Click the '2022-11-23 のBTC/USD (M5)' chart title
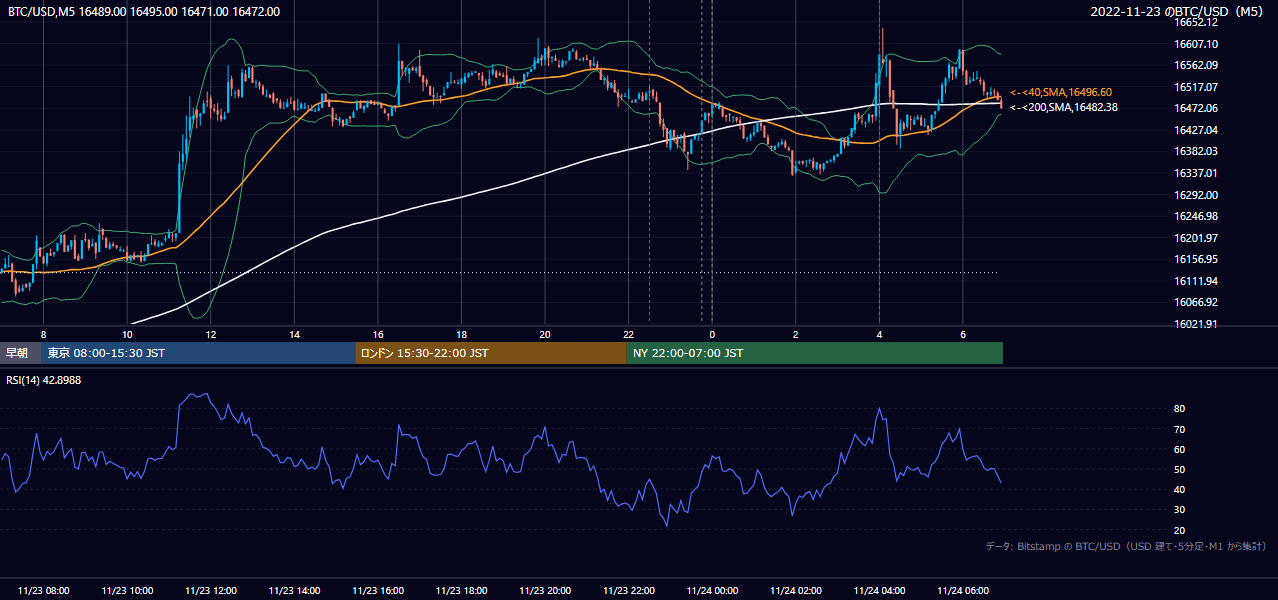 [x=1176, y=12]
